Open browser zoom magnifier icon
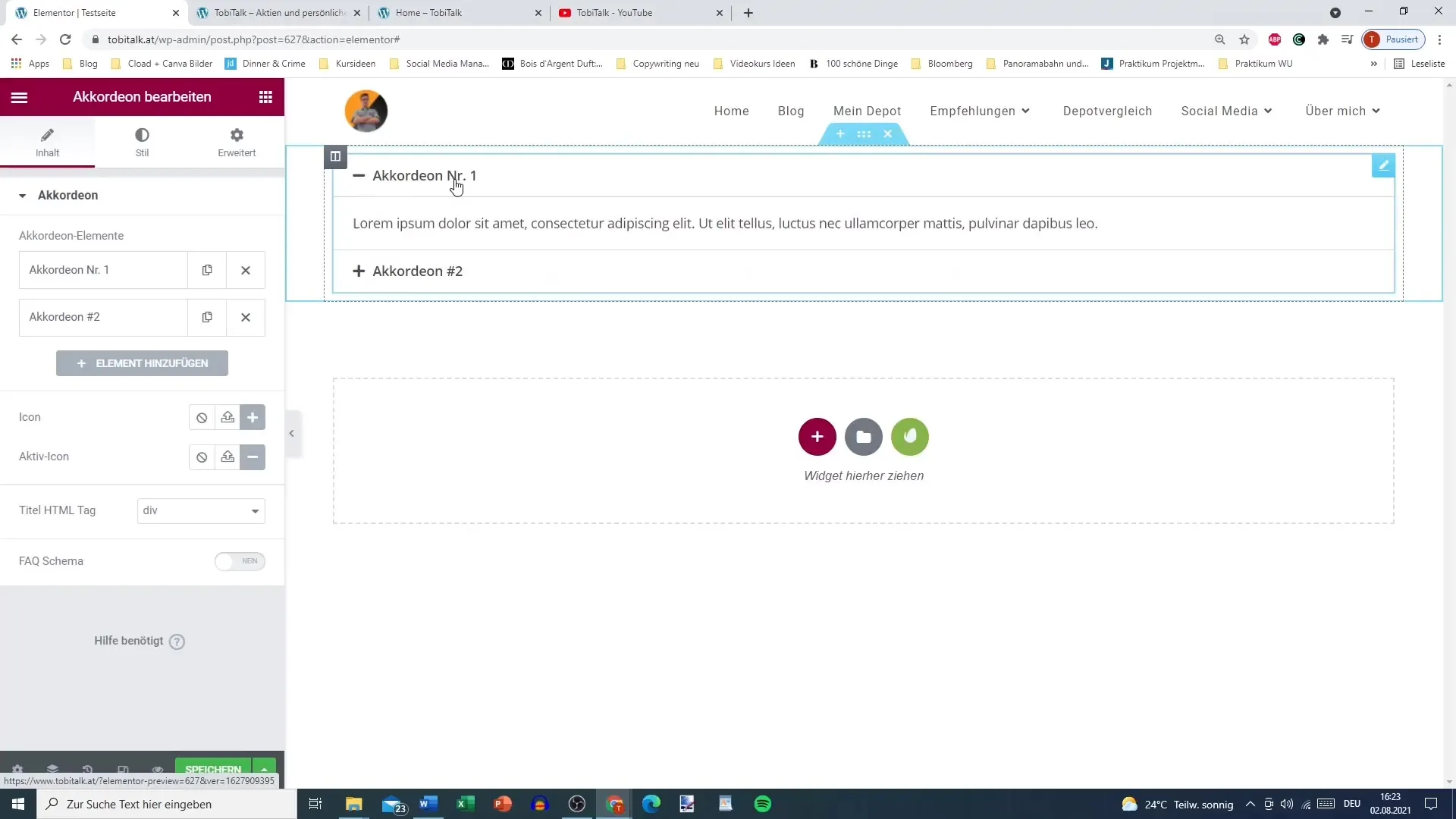Image resolution: width=1456 pixels, height=819 pixels. point(1219,39)
